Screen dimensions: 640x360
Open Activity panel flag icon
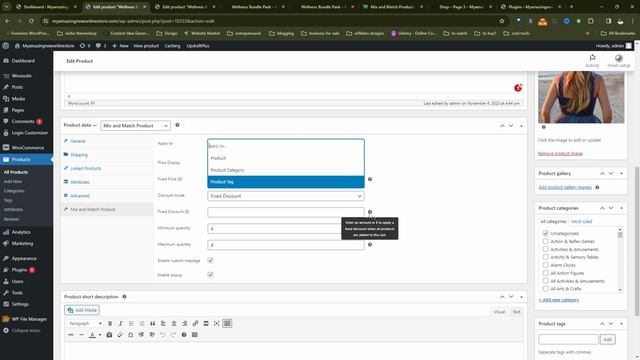(x=592, y=61)
